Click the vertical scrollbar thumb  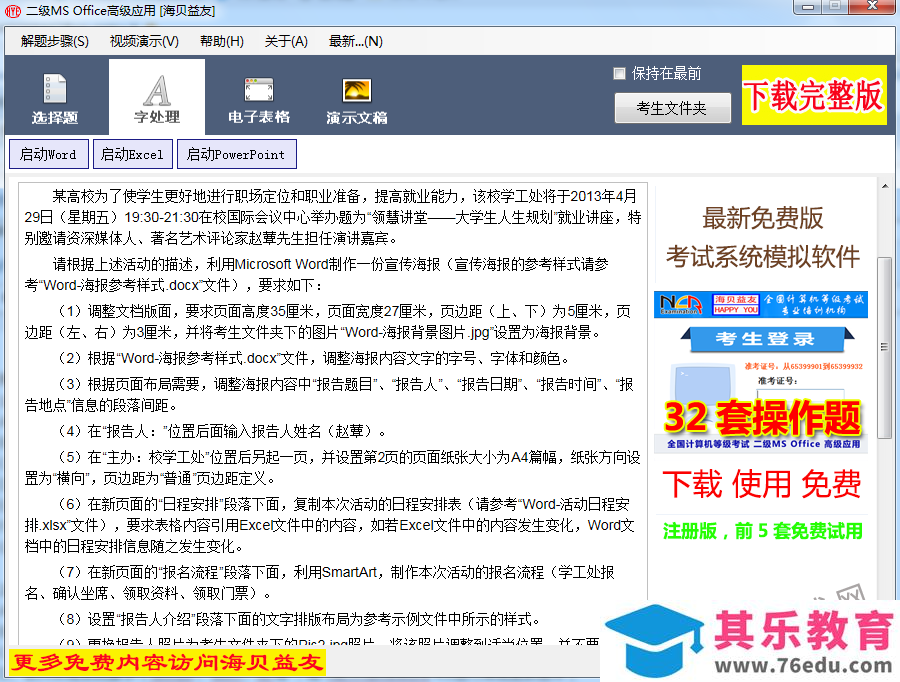coord(885,347)
